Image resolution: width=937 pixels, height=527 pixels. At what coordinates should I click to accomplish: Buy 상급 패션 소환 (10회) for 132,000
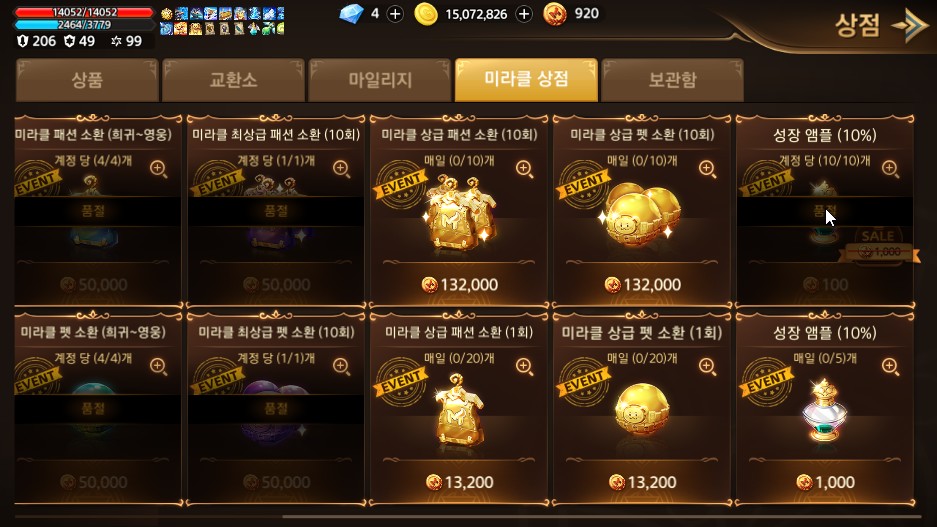coord(459,284)
